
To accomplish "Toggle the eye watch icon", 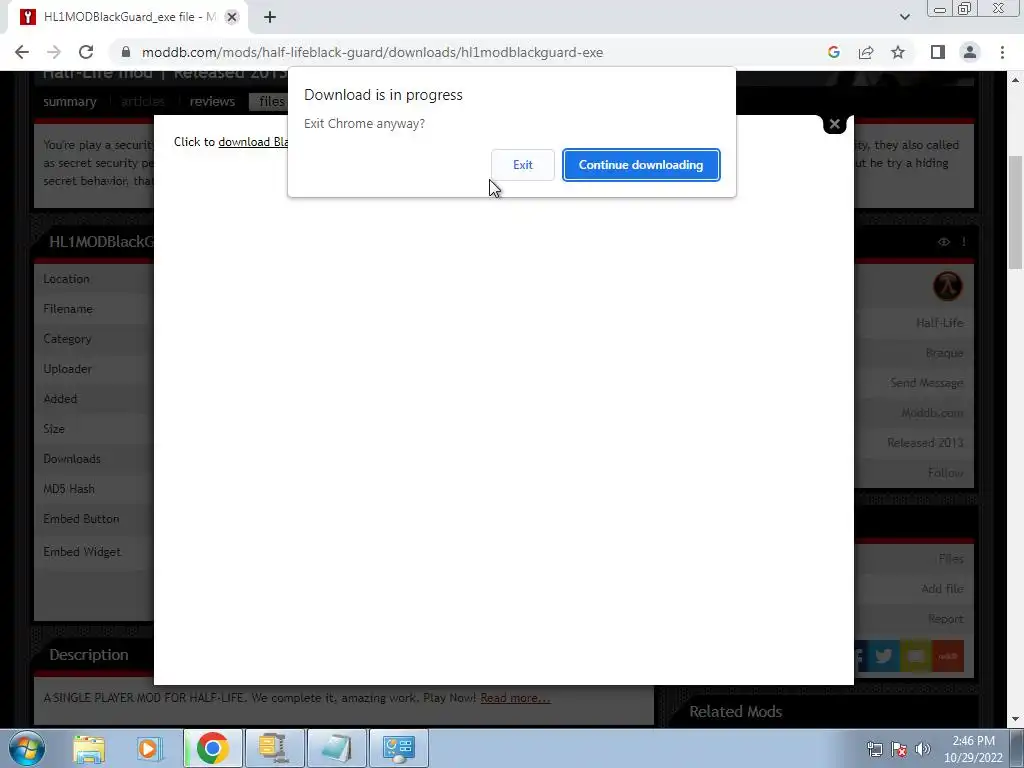I will (944, 242).
